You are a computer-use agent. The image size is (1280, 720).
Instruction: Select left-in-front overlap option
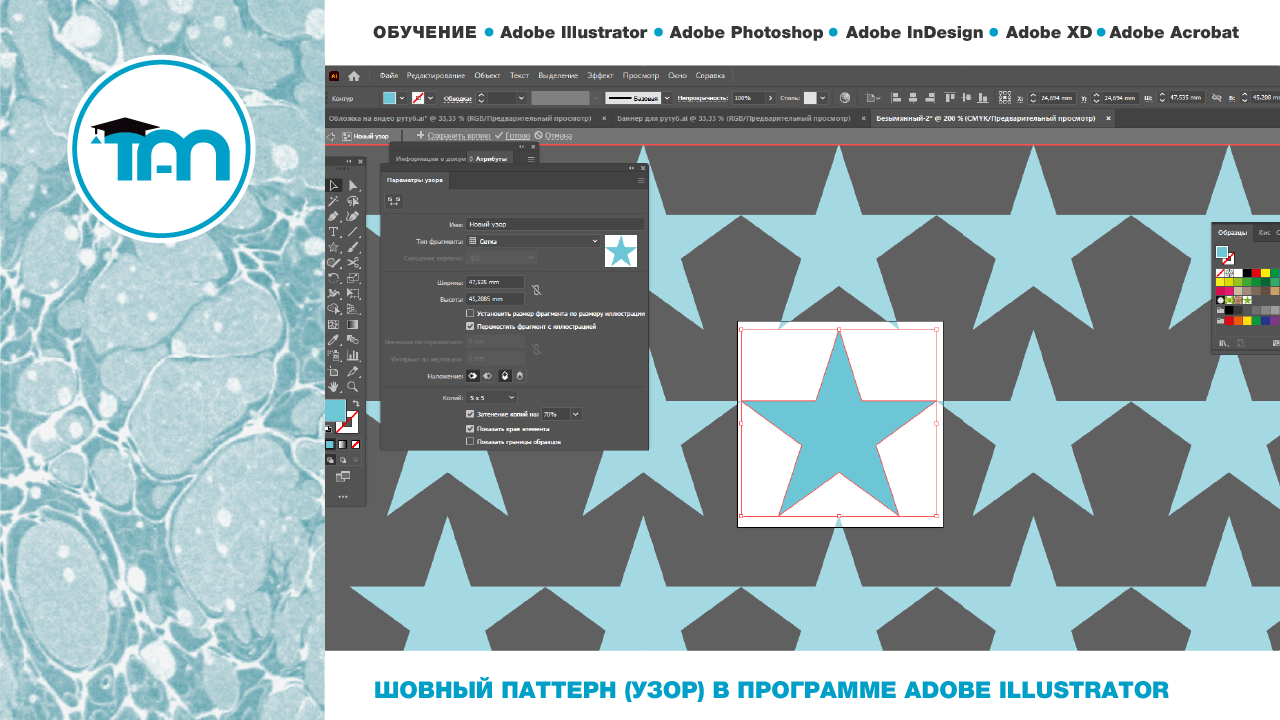point(473,376)
